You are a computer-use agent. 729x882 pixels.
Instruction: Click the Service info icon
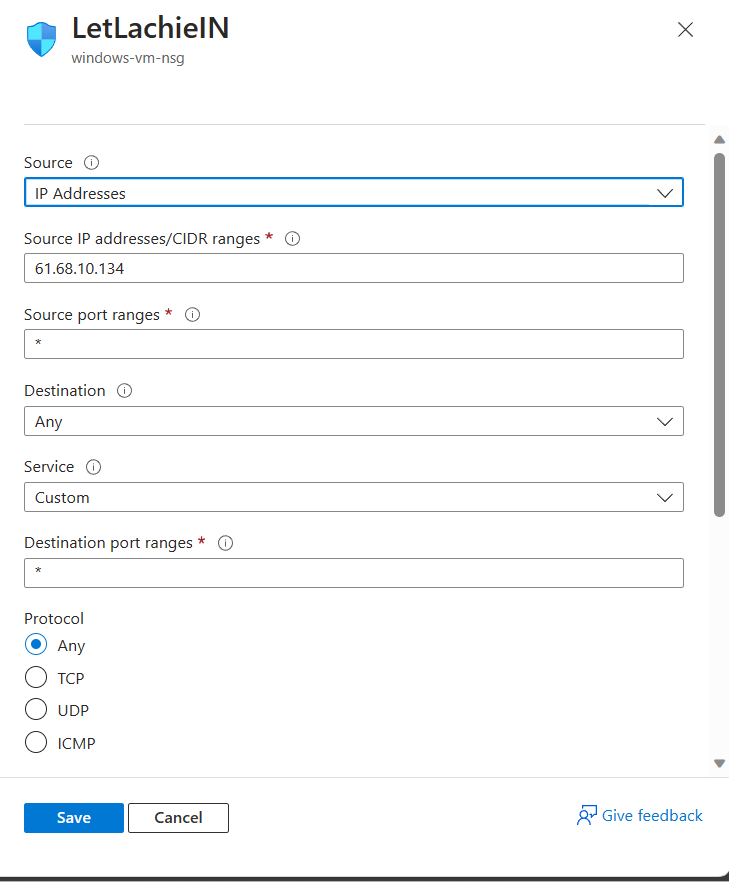[93, 466]
